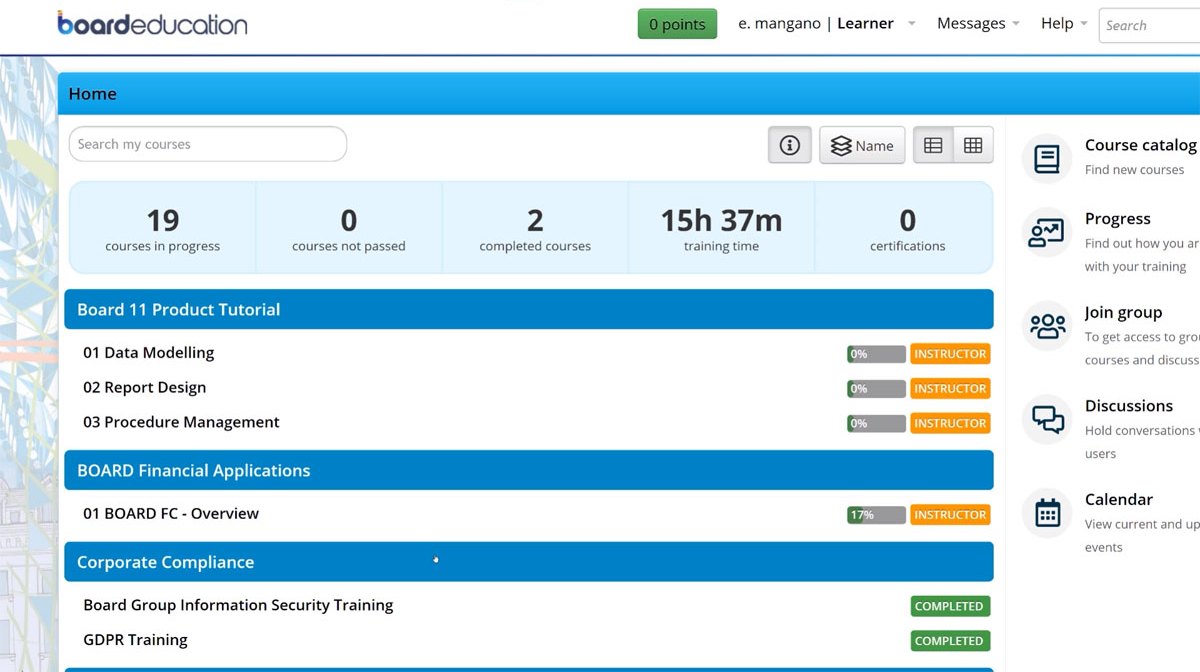Open the Discussions chat bubble icon

click(x=1047, y=419)
